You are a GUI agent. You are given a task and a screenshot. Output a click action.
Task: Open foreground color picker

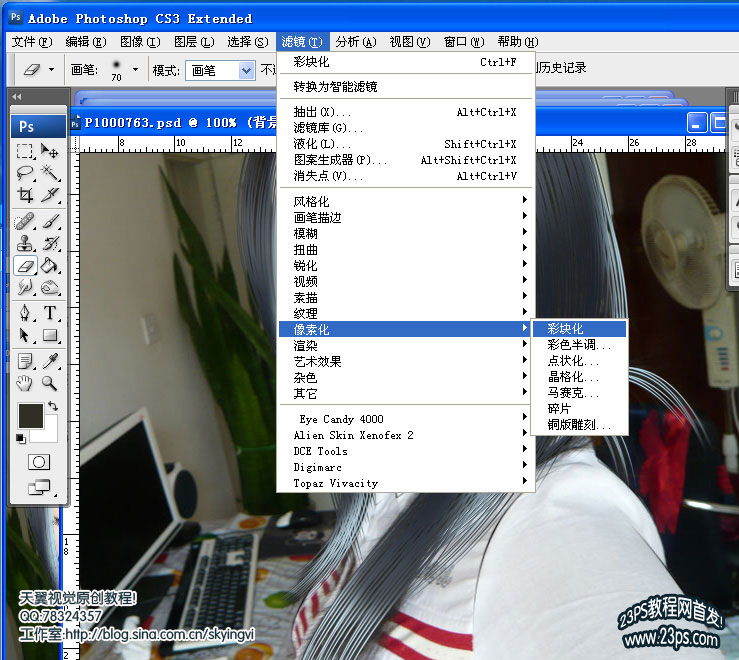coord(31,415)
